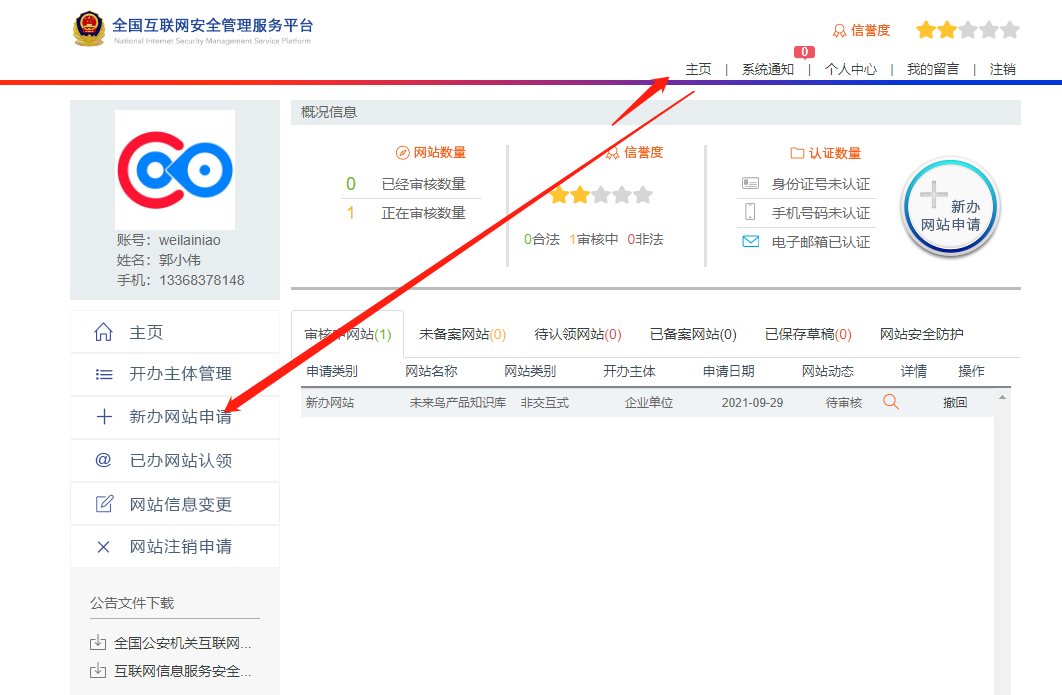Viewport: 1062px width, 695px height.
Task: Click the list icon for 开办主体管理
Action: tap(103, 374)
